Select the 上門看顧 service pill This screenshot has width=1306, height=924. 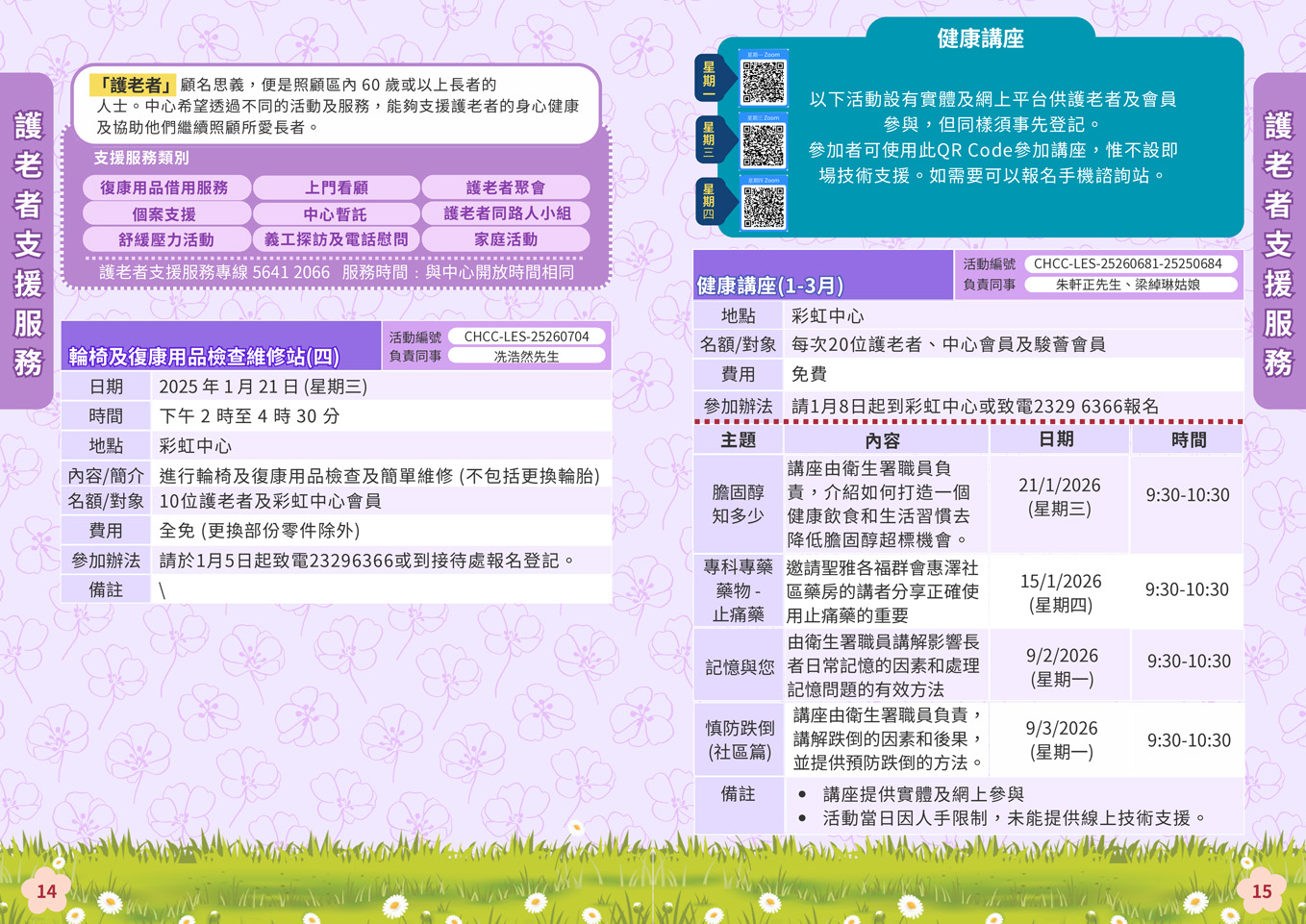tap(336, 187)
